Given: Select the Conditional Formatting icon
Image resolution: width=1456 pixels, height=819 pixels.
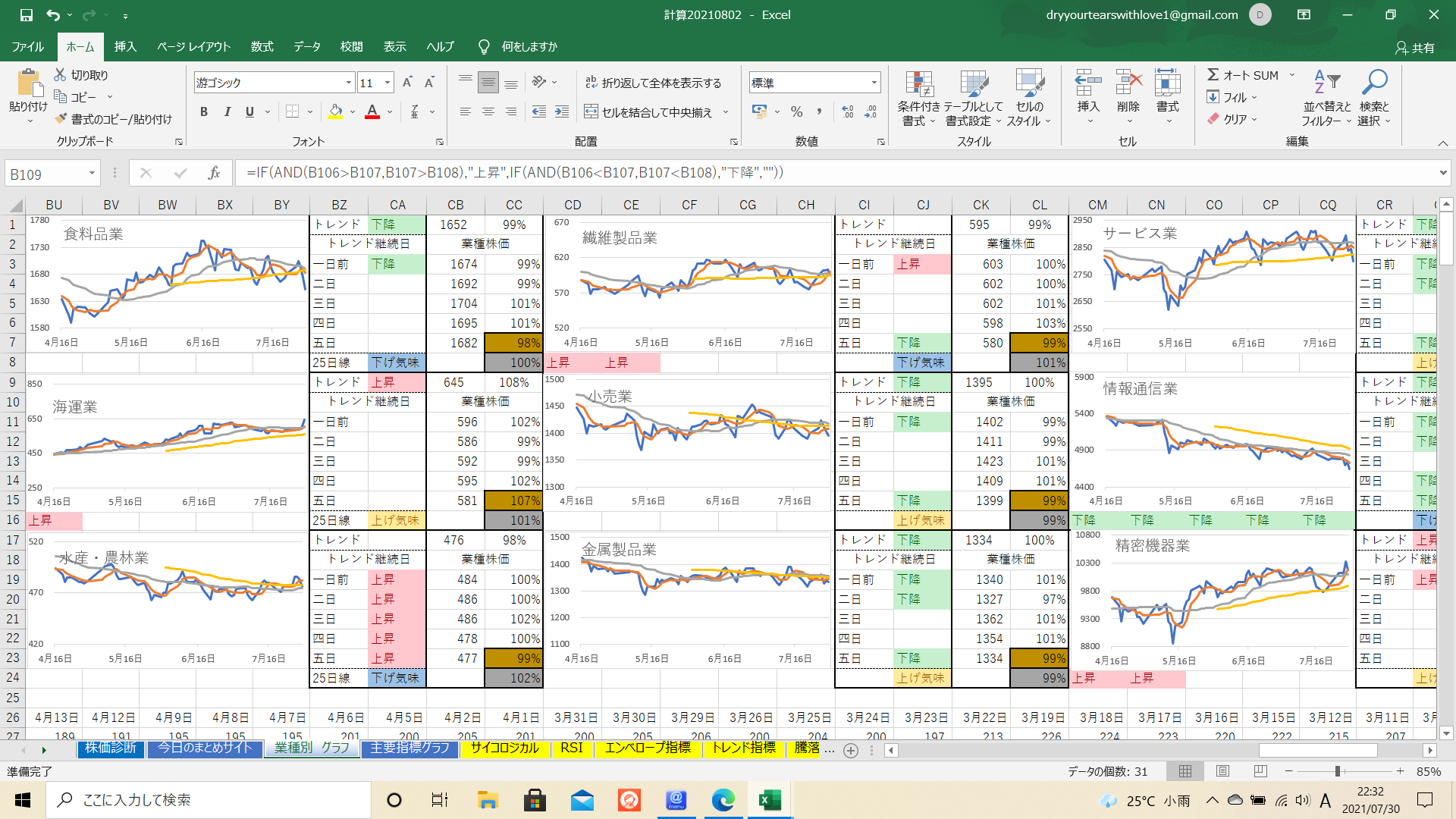Looking at the screenshot, I should click(x=918, y=84).
